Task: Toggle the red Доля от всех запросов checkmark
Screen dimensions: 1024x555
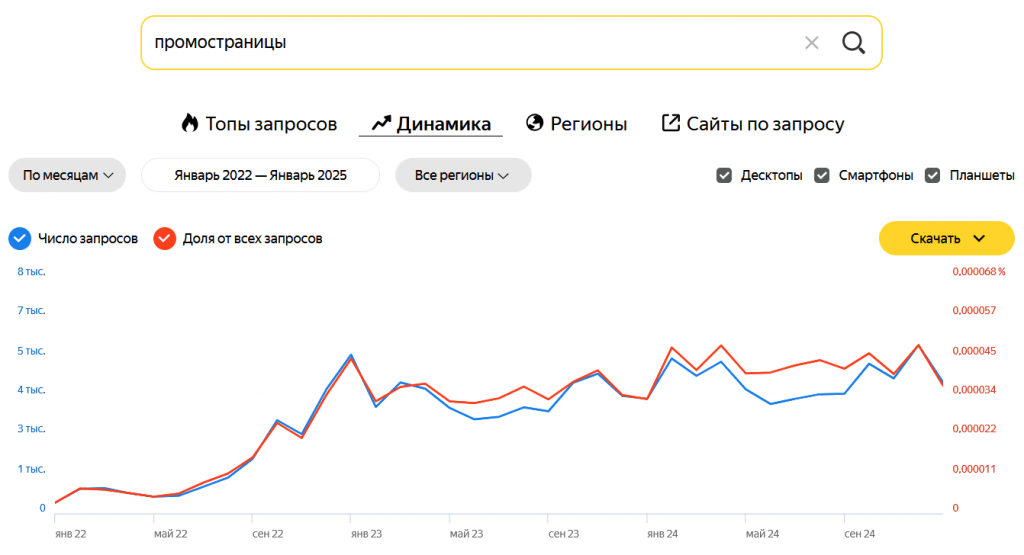Action: point(164,238)
